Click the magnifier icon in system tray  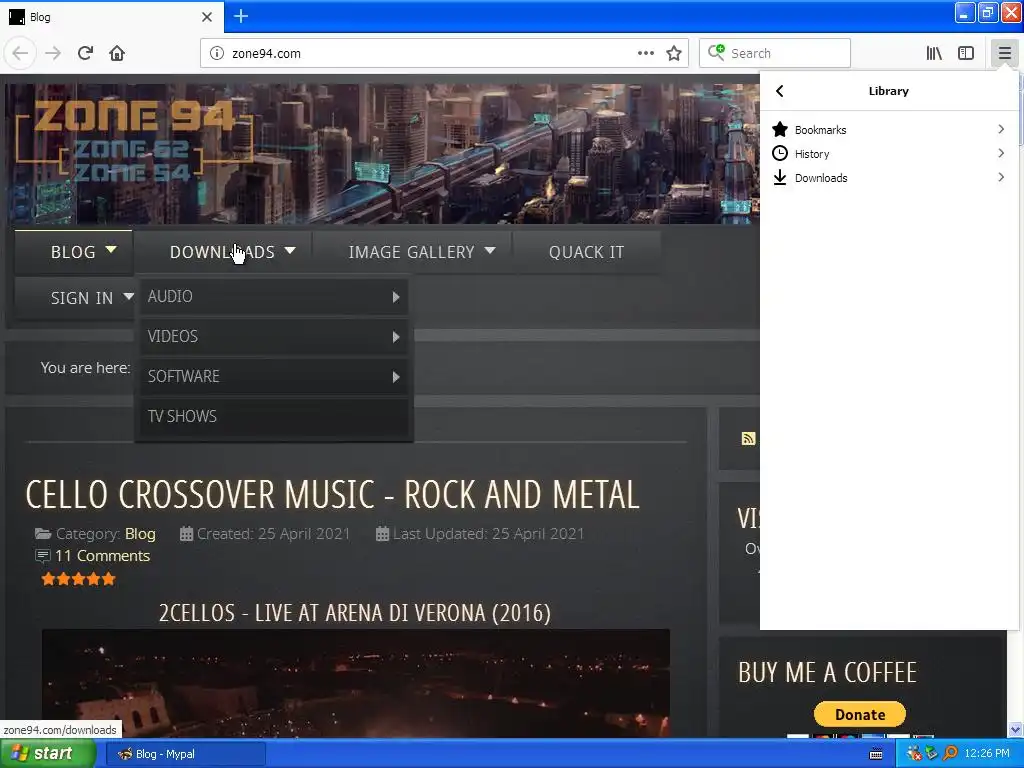pos(951,753)
